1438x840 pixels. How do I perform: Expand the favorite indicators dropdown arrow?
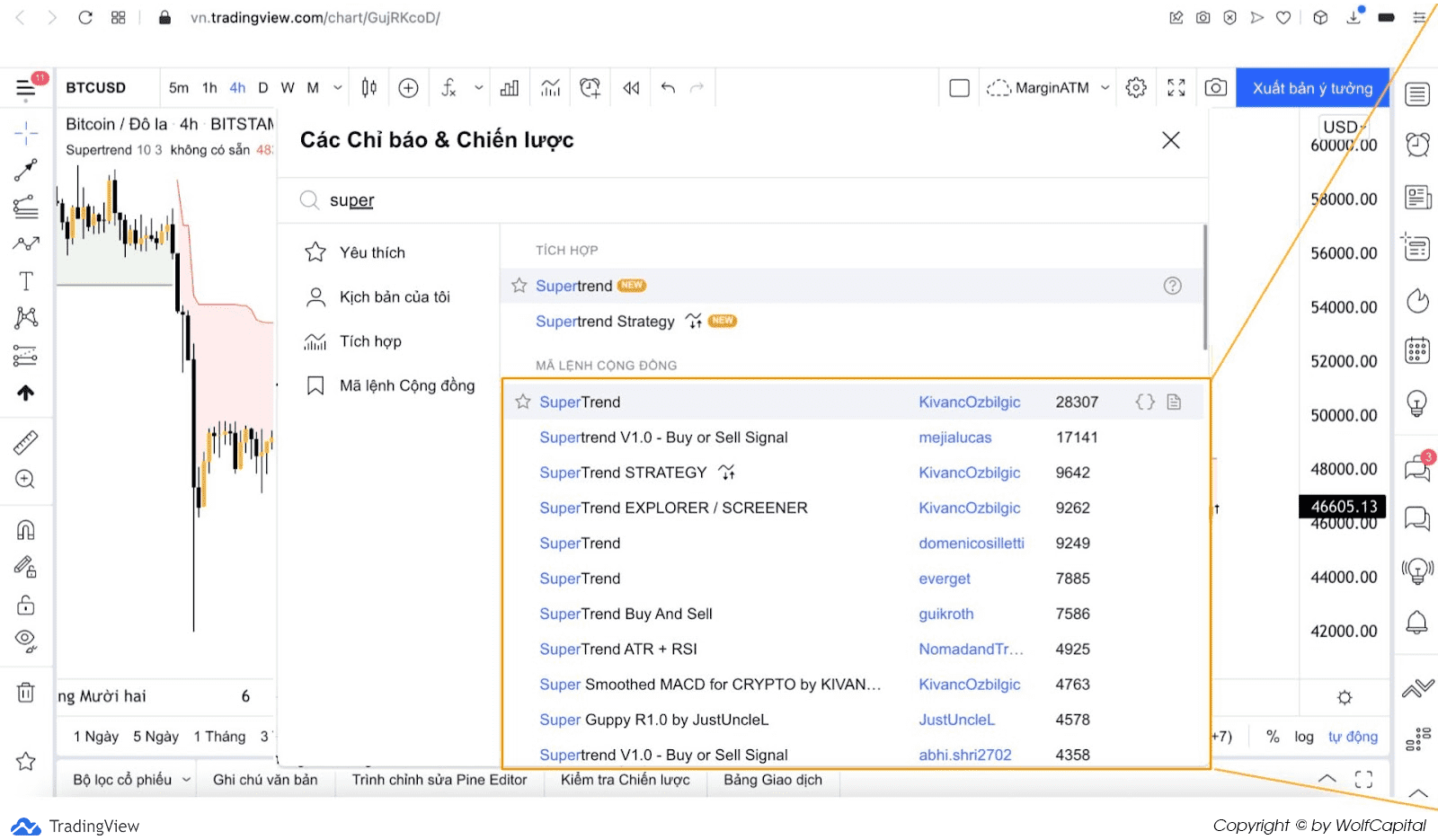coord(479,87)
